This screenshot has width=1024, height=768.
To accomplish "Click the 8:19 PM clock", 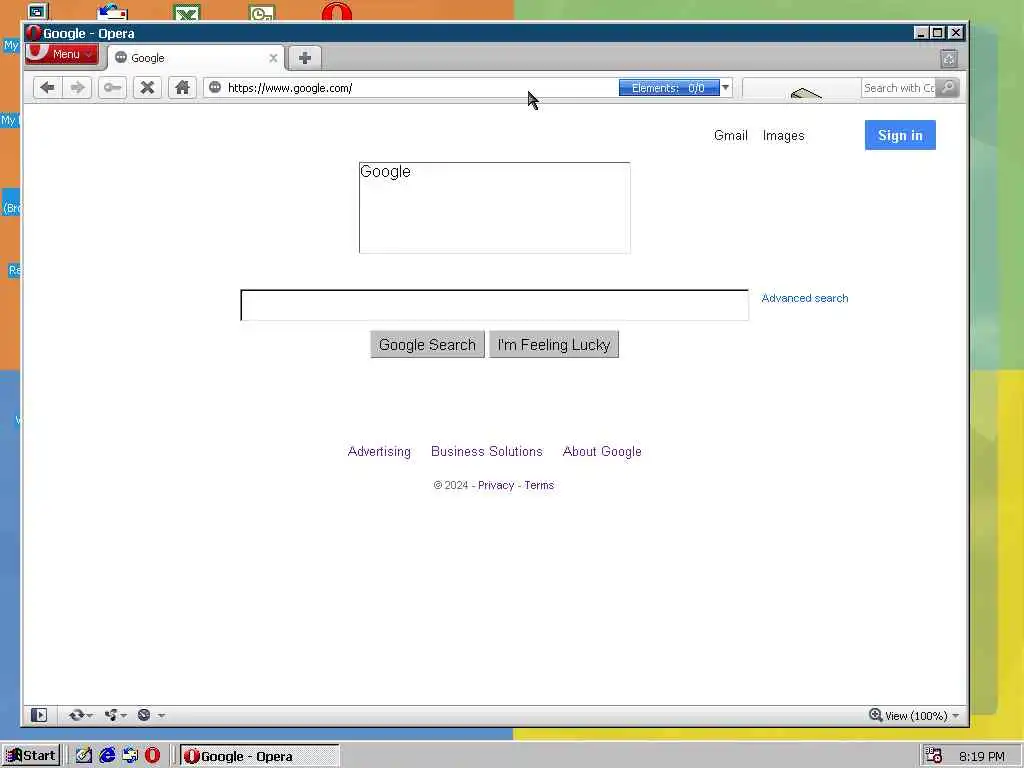I will pyautogui.click(x=982, y=756).
